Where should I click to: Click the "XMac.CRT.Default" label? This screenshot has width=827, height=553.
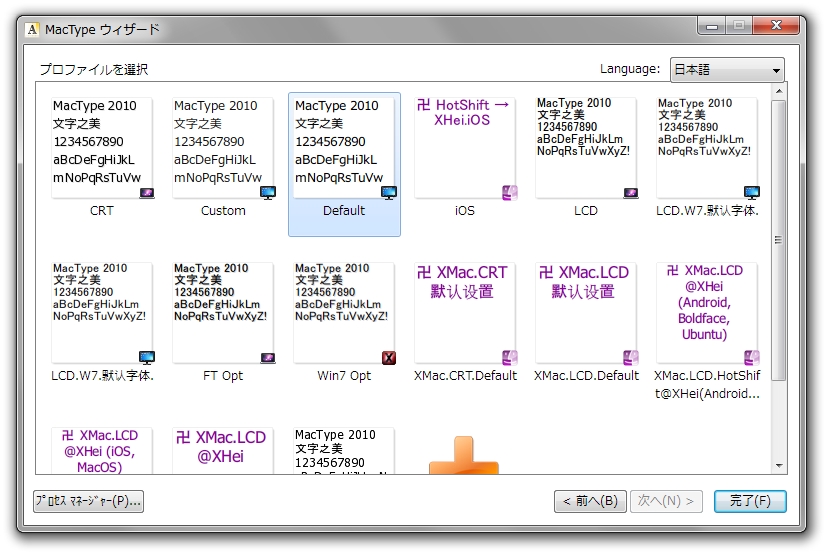point(465,376)
